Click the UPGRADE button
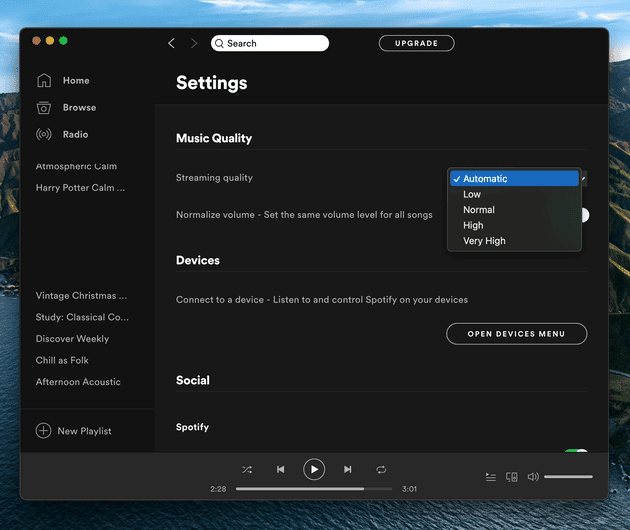This screenshot has height=530, width=630. [417, 43]
